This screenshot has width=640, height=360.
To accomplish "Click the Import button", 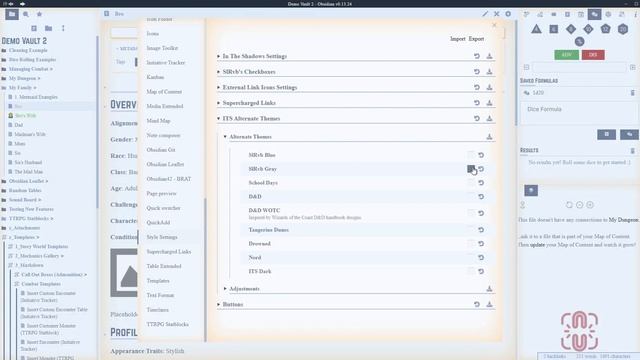I will (x=458, y=39).
